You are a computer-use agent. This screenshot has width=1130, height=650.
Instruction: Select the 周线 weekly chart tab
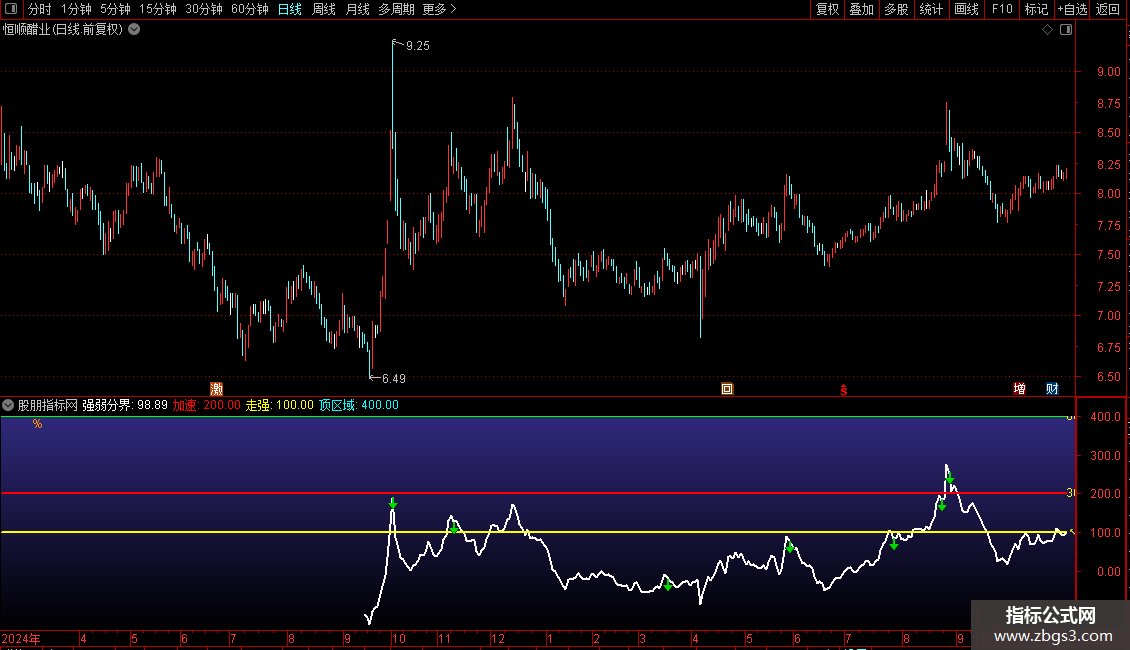pos(324,9)
